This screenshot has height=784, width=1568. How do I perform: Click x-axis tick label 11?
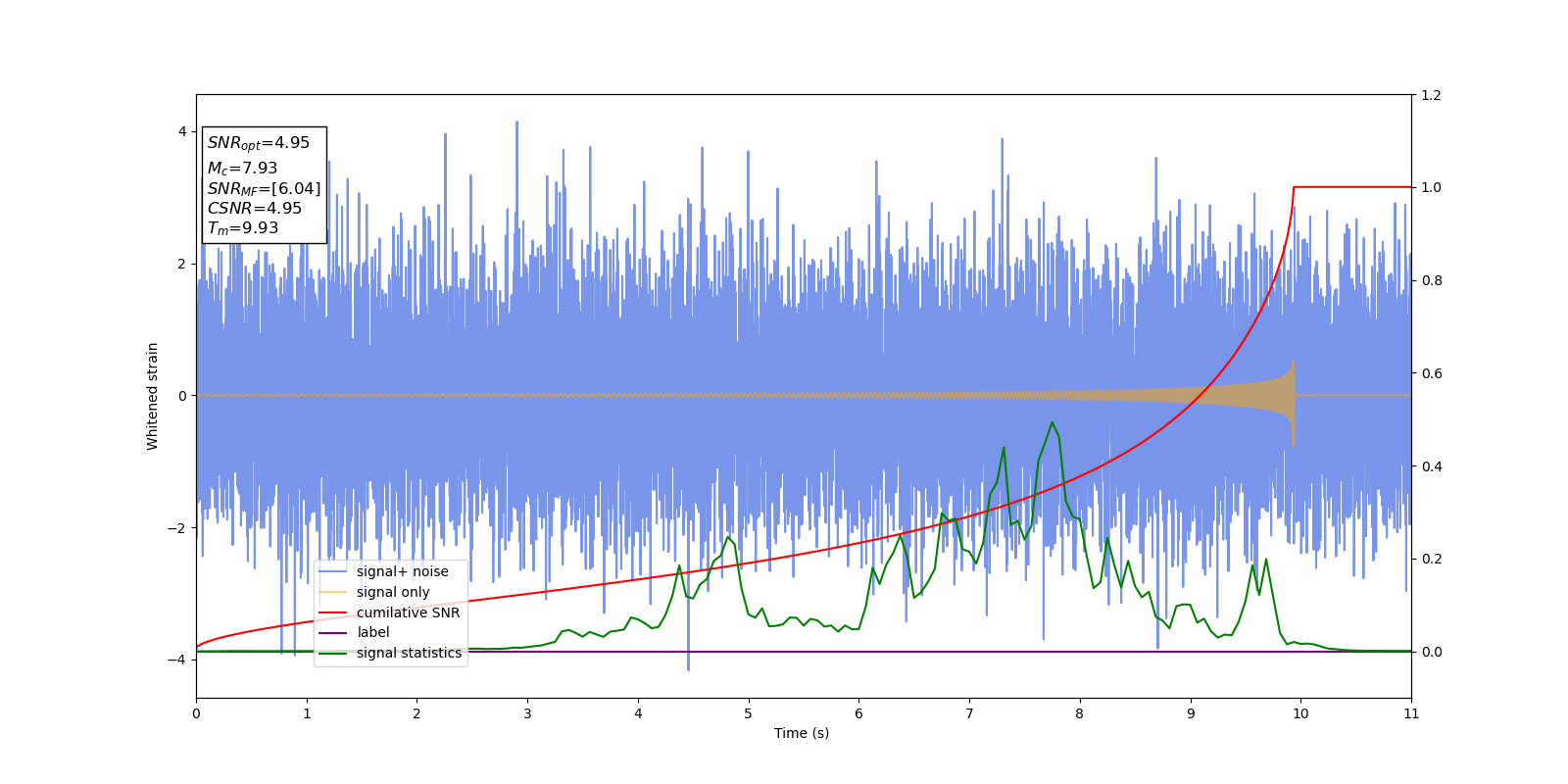(x=1411, y=714)
